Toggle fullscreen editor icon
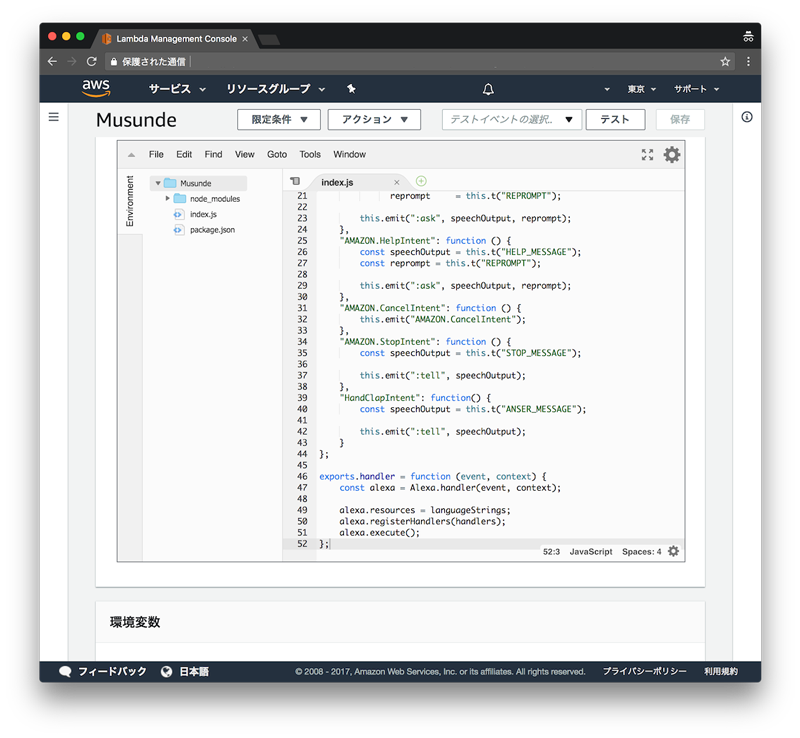The image size is (800, 738). 647,155
